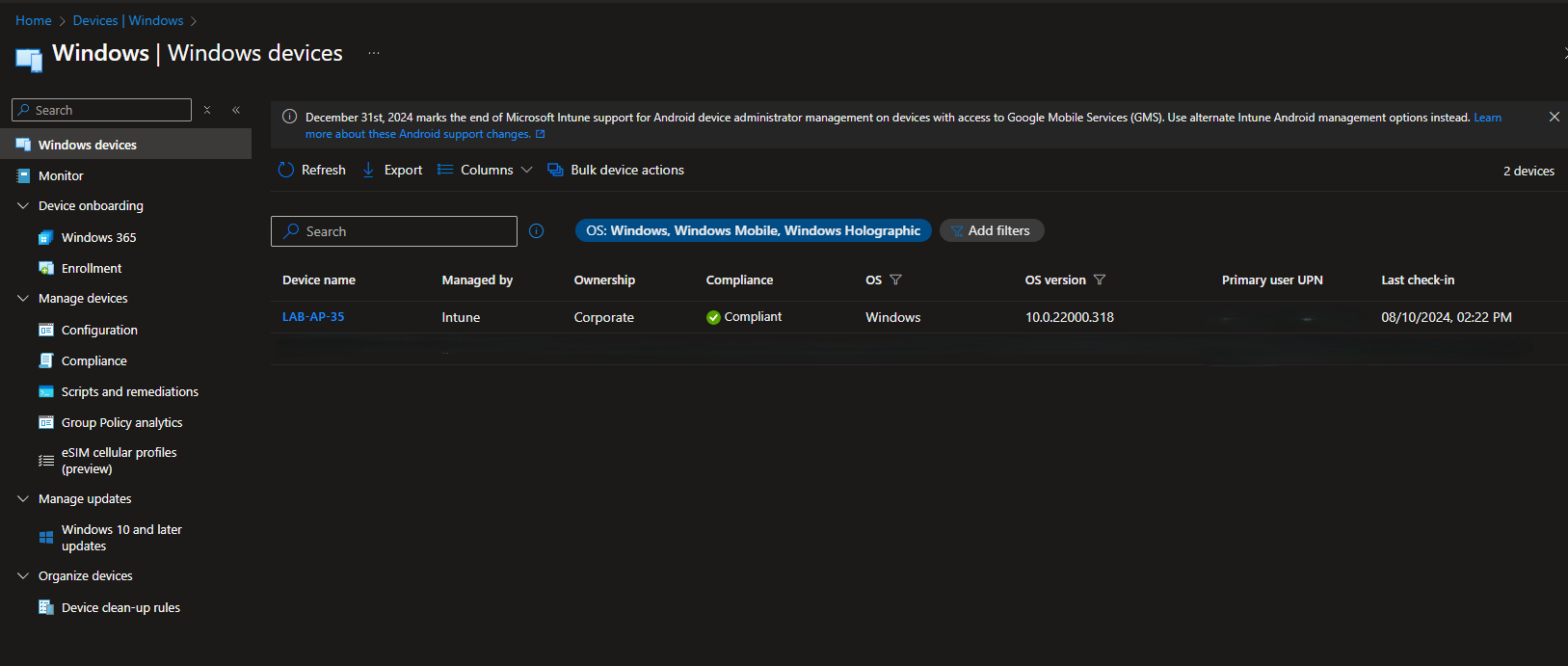
Task: Click the Windows devices sidebar icon
Action: click(23, 145)
